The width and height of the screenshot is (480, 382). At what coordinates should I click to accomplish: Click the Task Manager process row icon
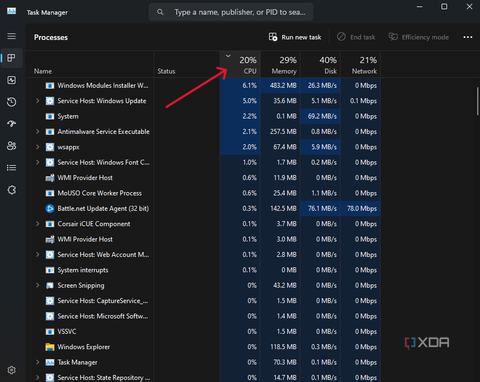point(50,362)
